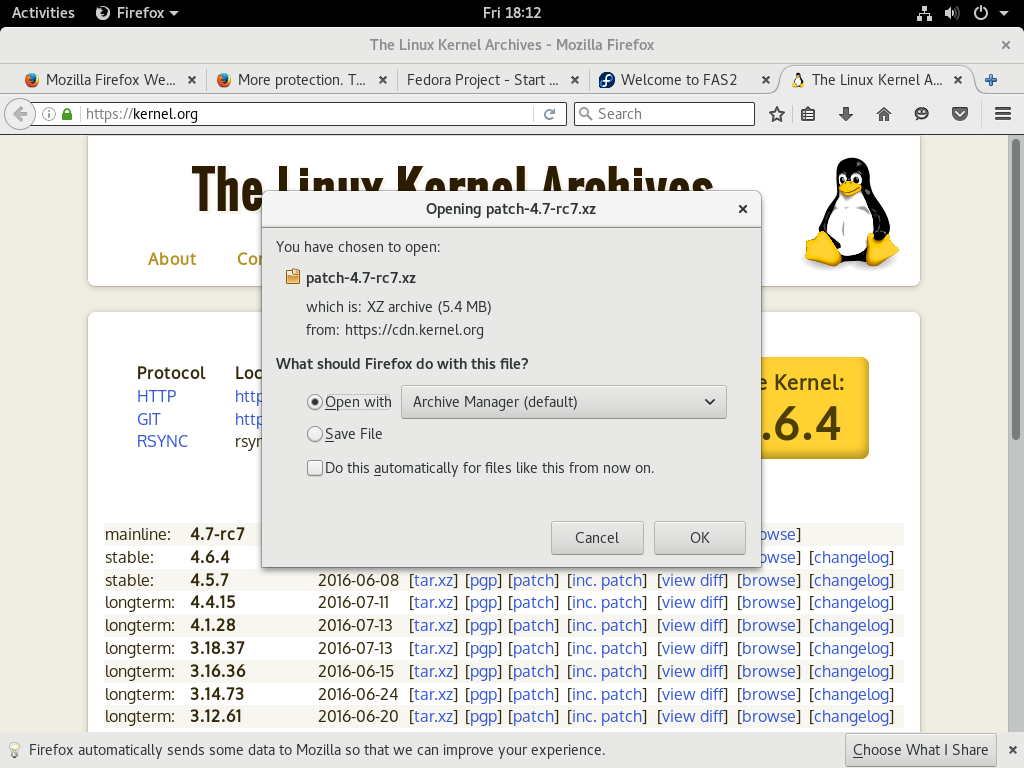This screenshot has width=1024, height=768.
Task: Select the Open with radio button
Action: [x=315, y=402]
